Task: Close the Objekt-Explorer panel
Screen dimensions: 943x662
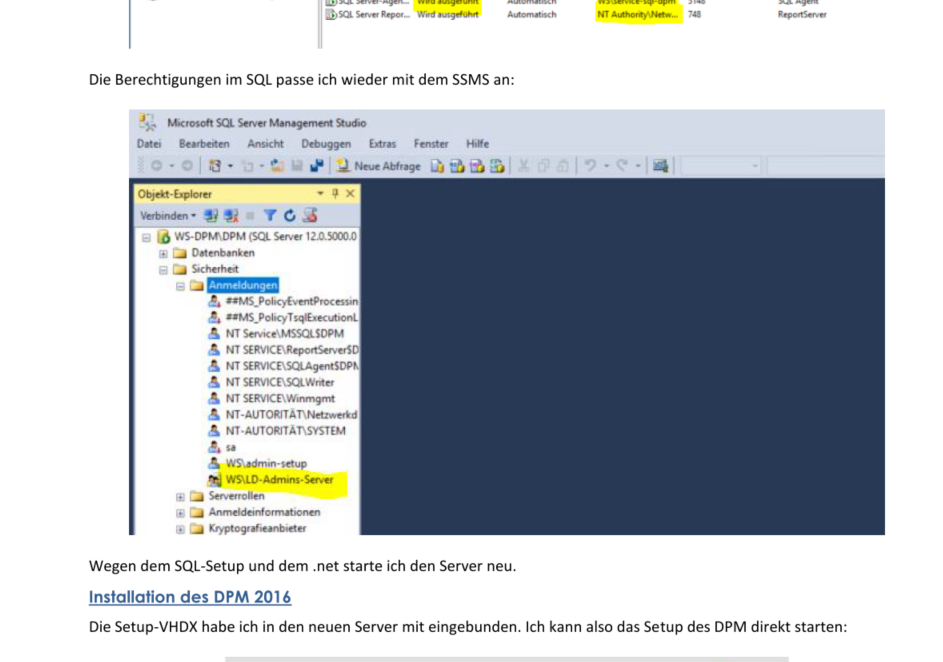Action: [350, 193]
